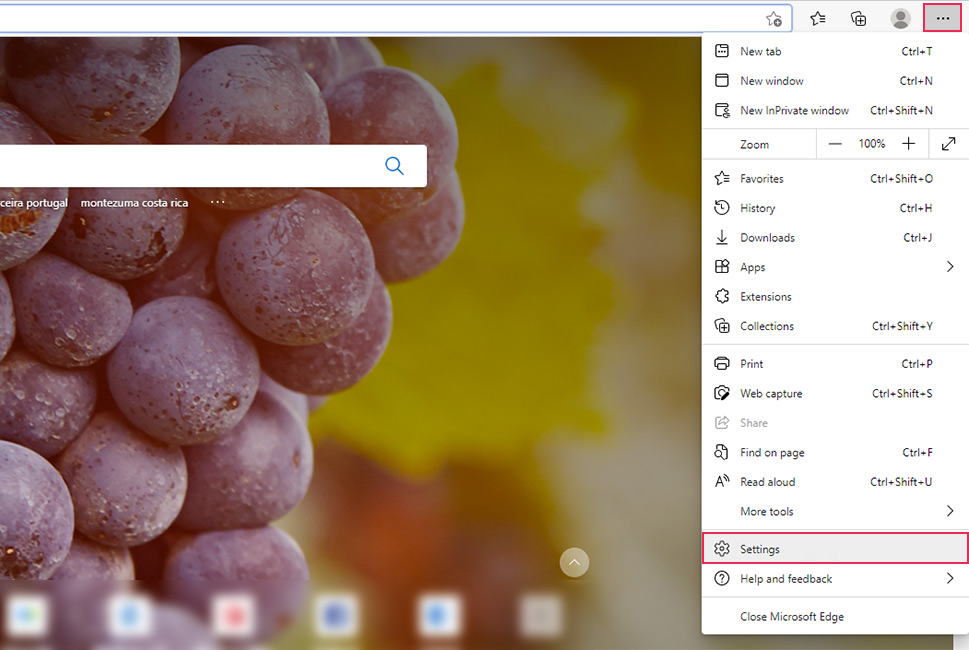The width and height of the screenshot is (969, 650).
Task: Click the scroll up arrow circle
Action: coord(574,563)
